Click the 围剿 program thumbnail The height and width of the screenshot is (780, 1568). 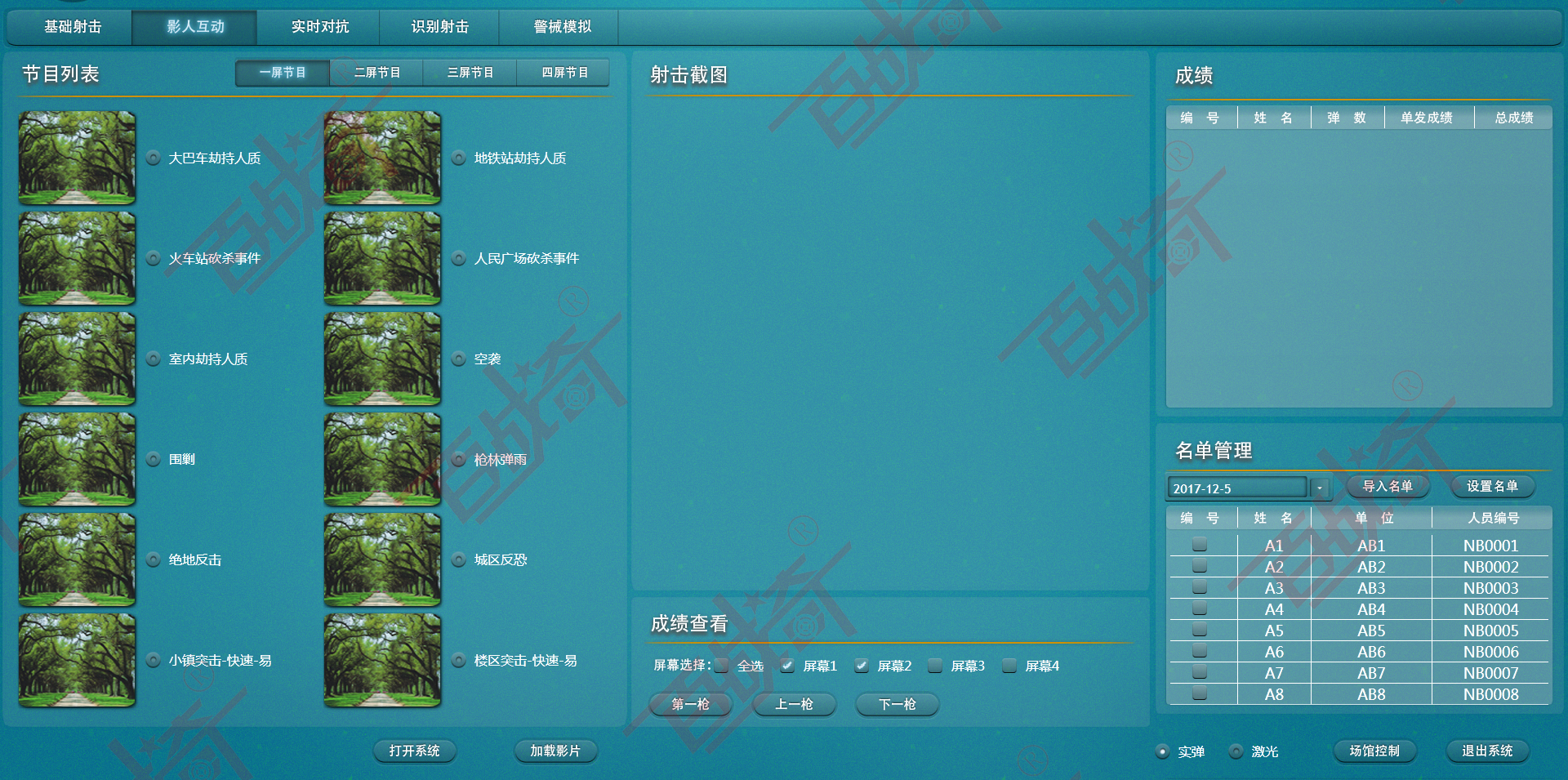pos(77,459)
